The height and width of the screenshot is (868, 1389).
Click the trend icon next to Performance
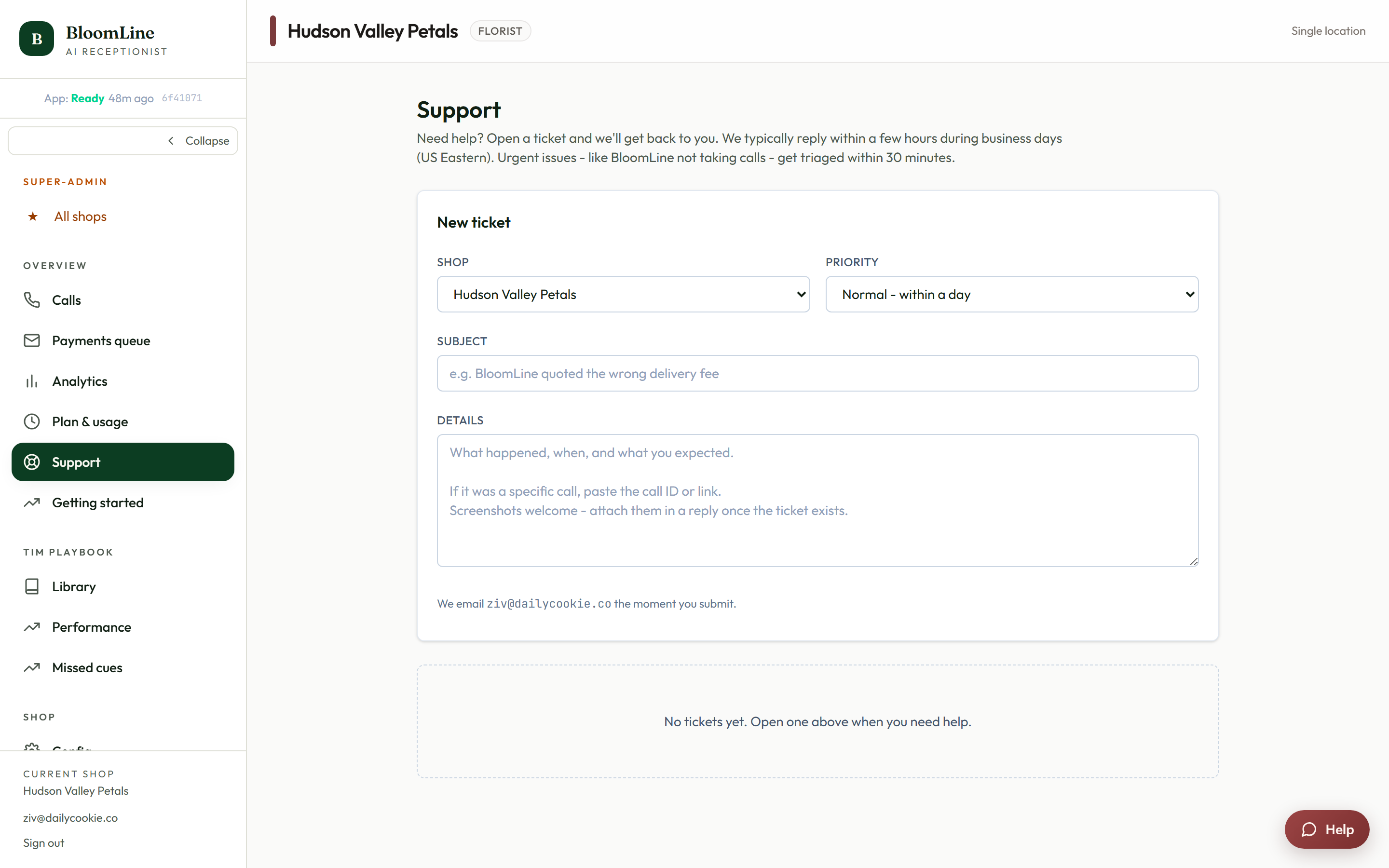coord(31,627)
